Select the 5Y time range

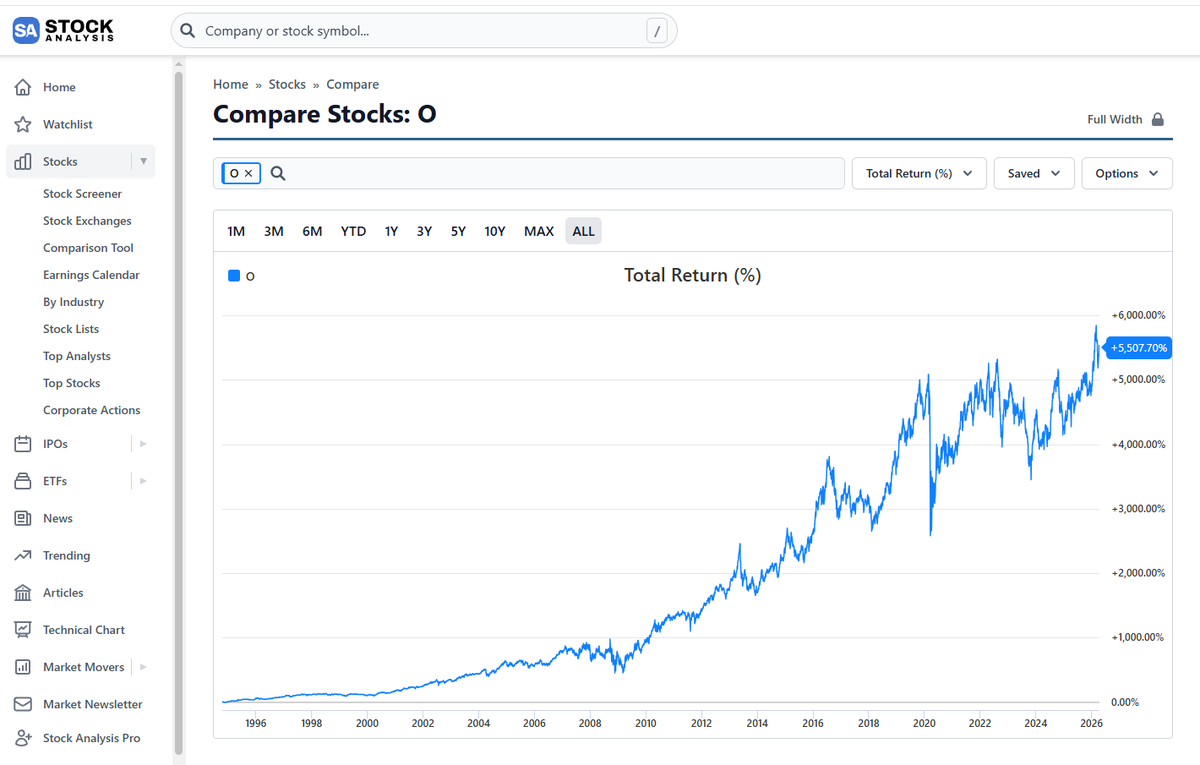(x=458, y=231)
